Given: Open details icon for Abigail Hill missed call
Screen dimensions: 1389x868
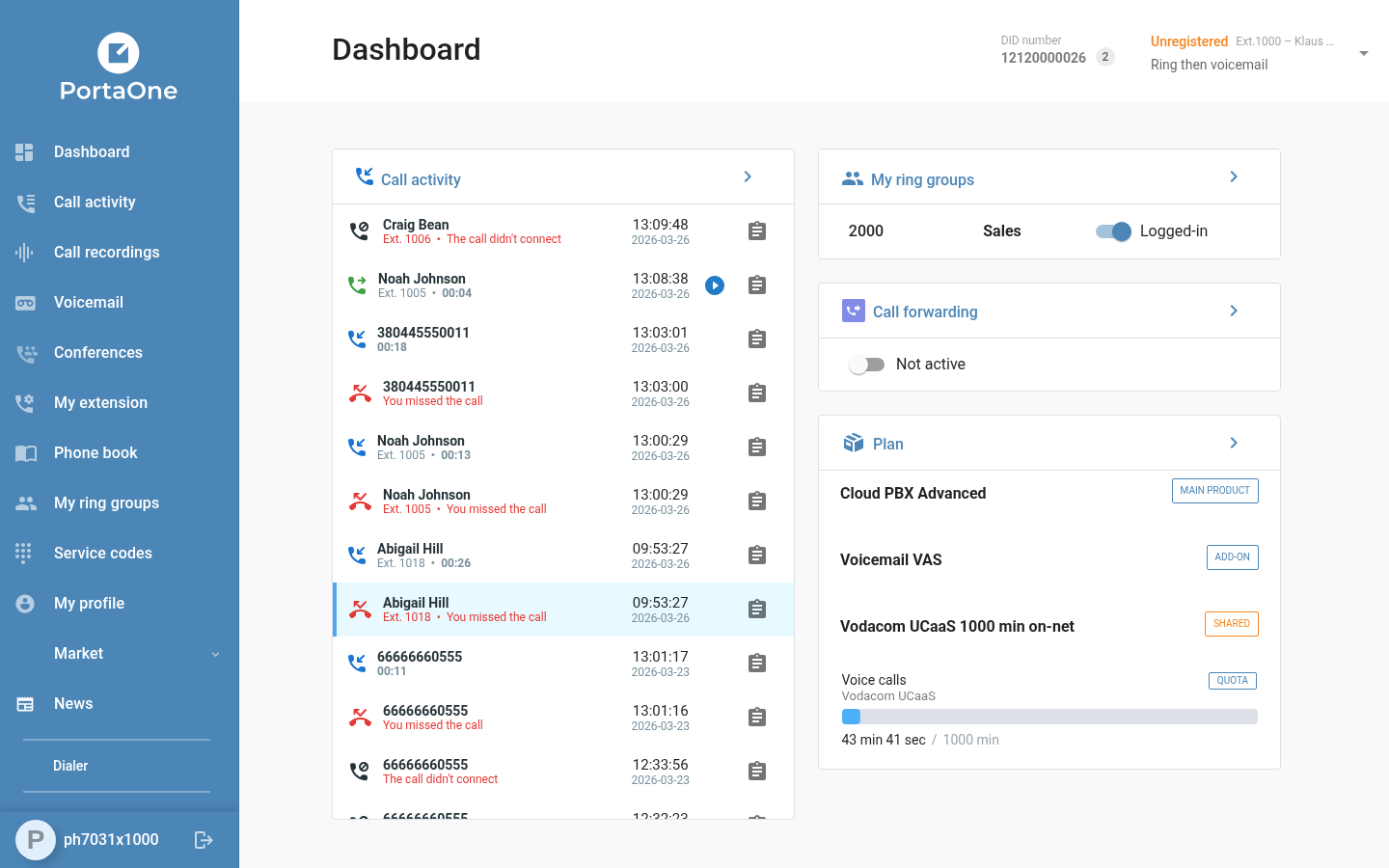Looking at the screenshot, I should pos(757,610).
